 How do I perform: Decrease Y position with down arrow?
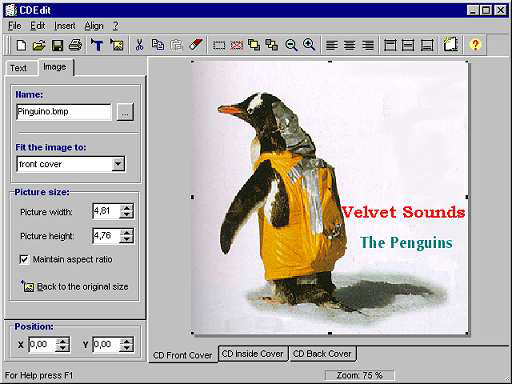click(127, 348)
